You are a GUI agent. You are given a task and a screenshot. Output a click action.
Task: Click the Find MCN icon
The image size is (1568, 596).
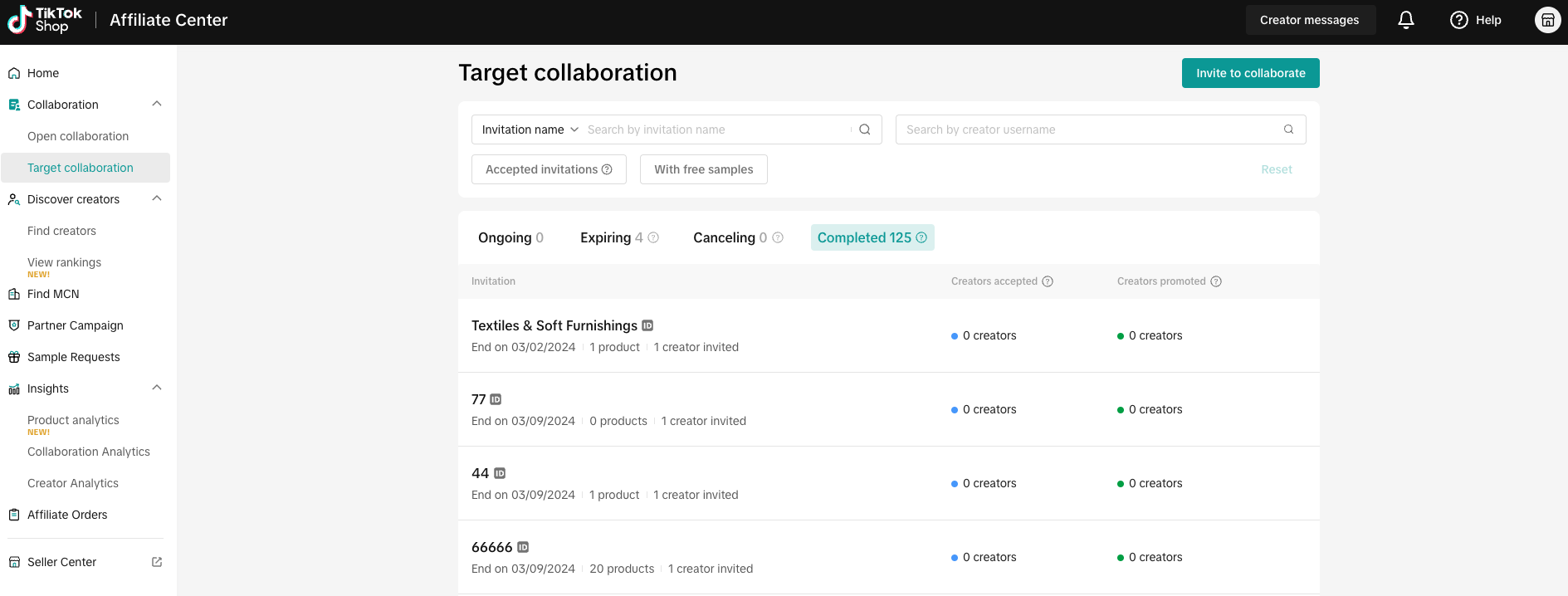tap(14, 294)
